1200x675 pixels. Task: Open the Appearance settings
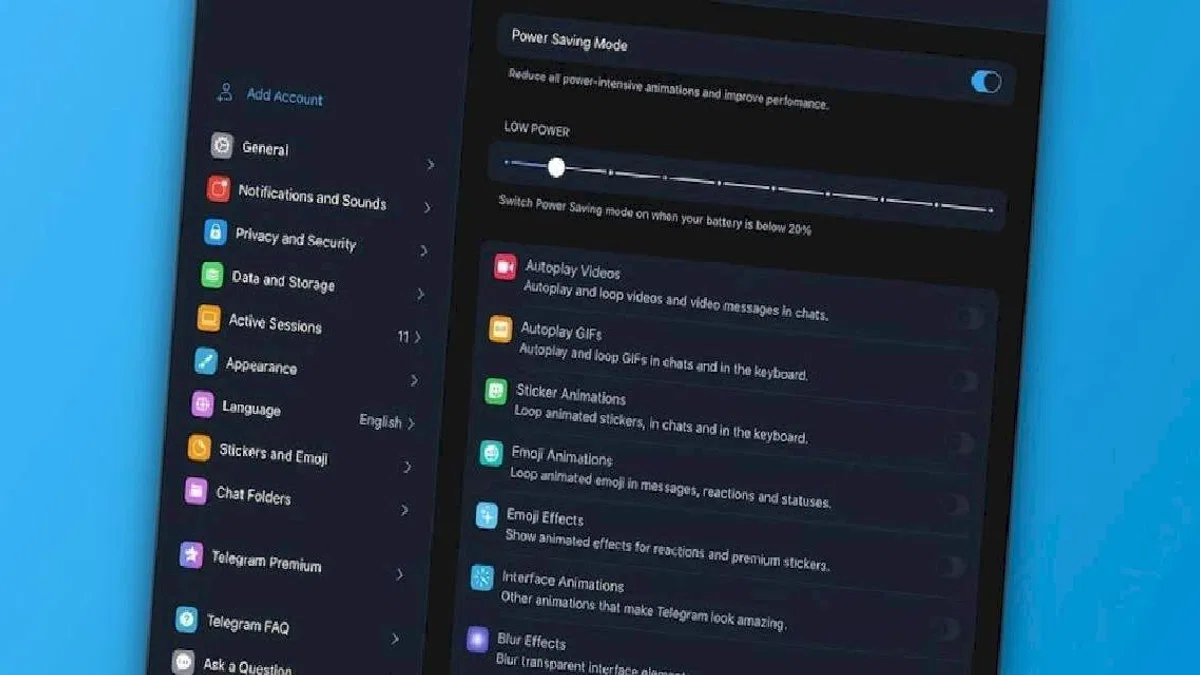[x=308, y=370]
